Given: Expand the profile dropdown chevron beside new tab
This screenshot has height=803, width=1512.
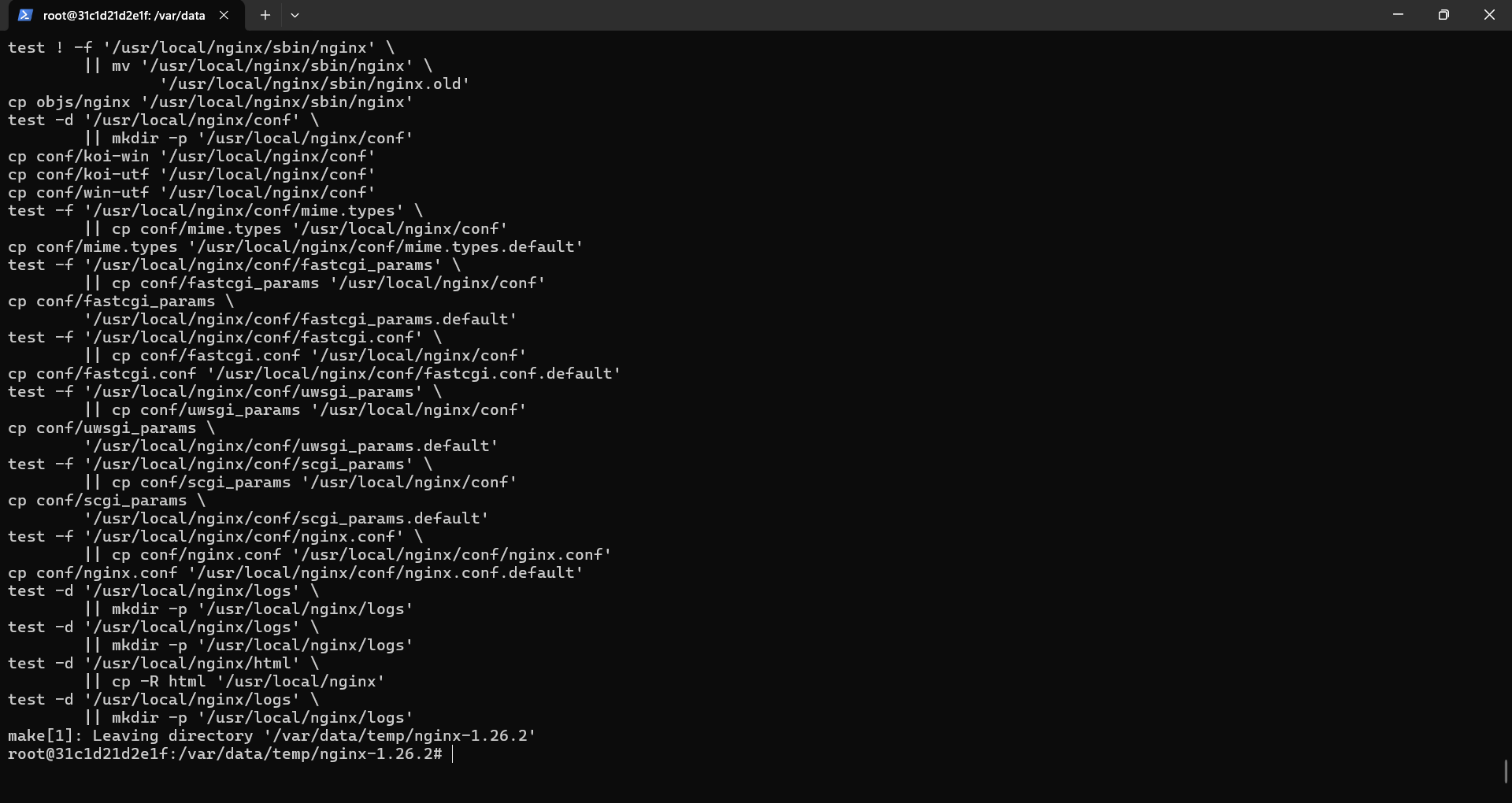Looking at the screenshot, I should coord(295,15).
